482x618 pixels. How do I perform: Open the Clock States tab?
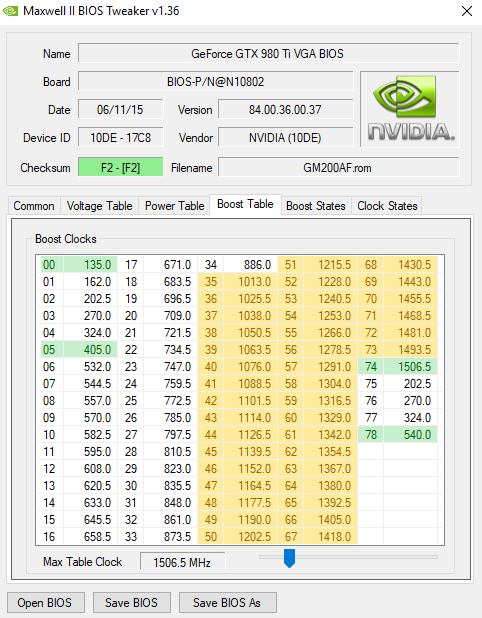tap(387, 206)
